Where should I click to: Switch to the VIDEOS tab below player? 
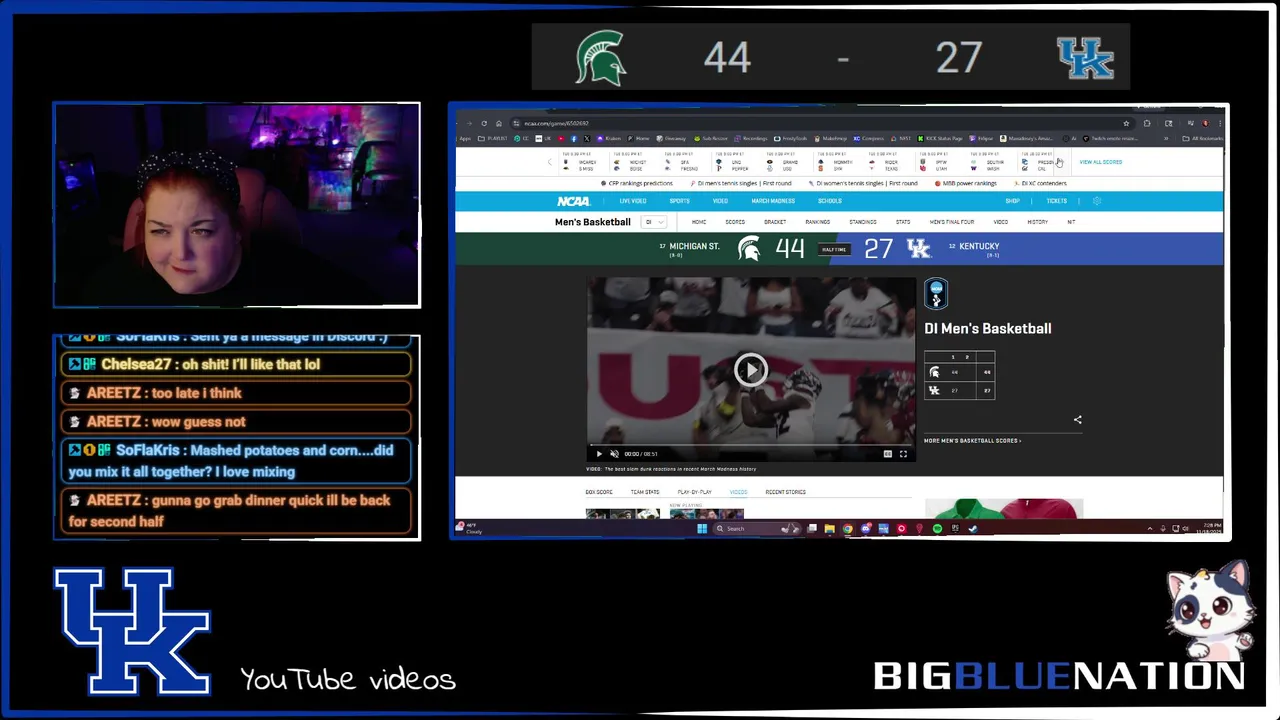coord(738,492)
